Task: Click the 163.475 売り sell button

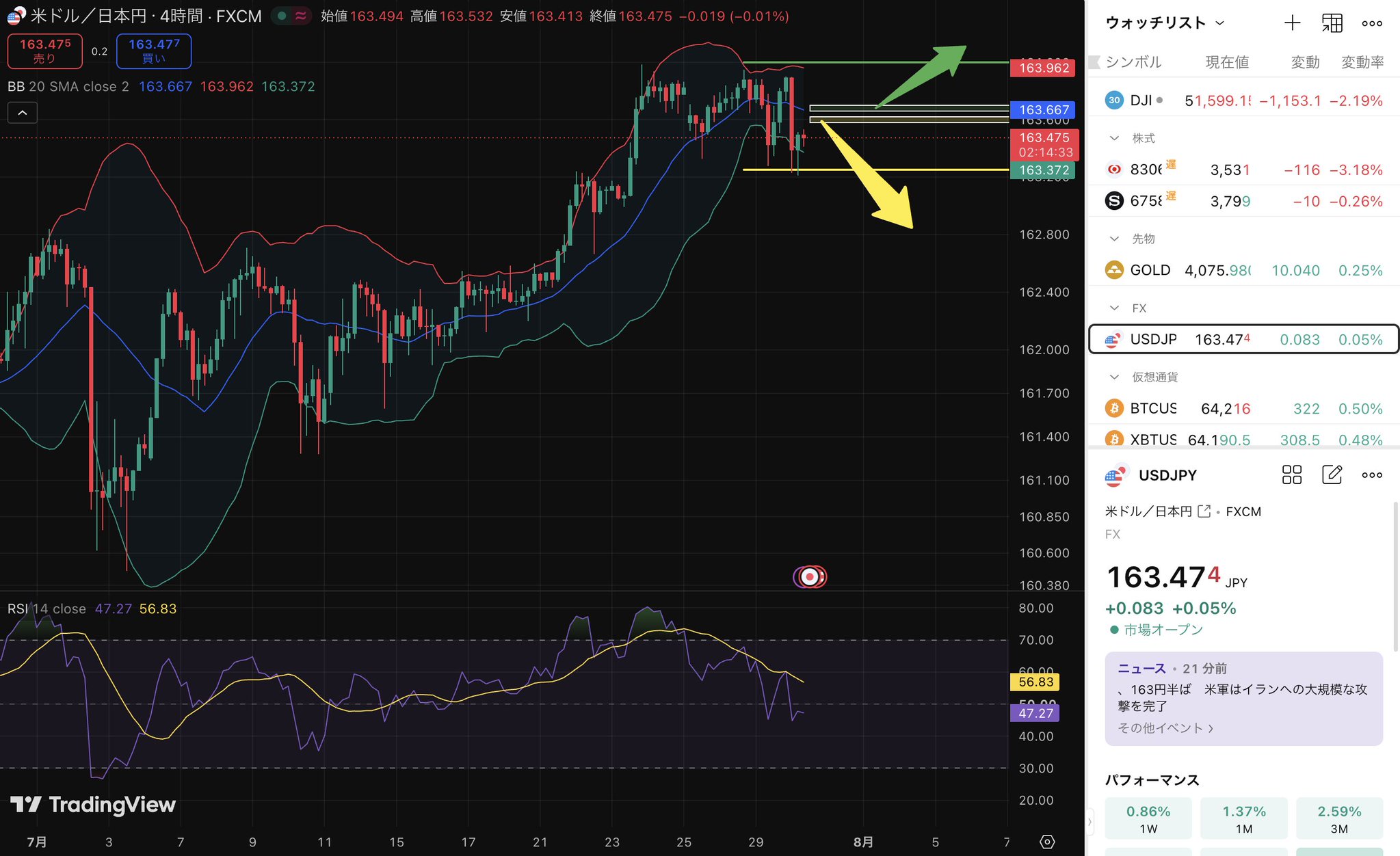Action: pos(45,51)
